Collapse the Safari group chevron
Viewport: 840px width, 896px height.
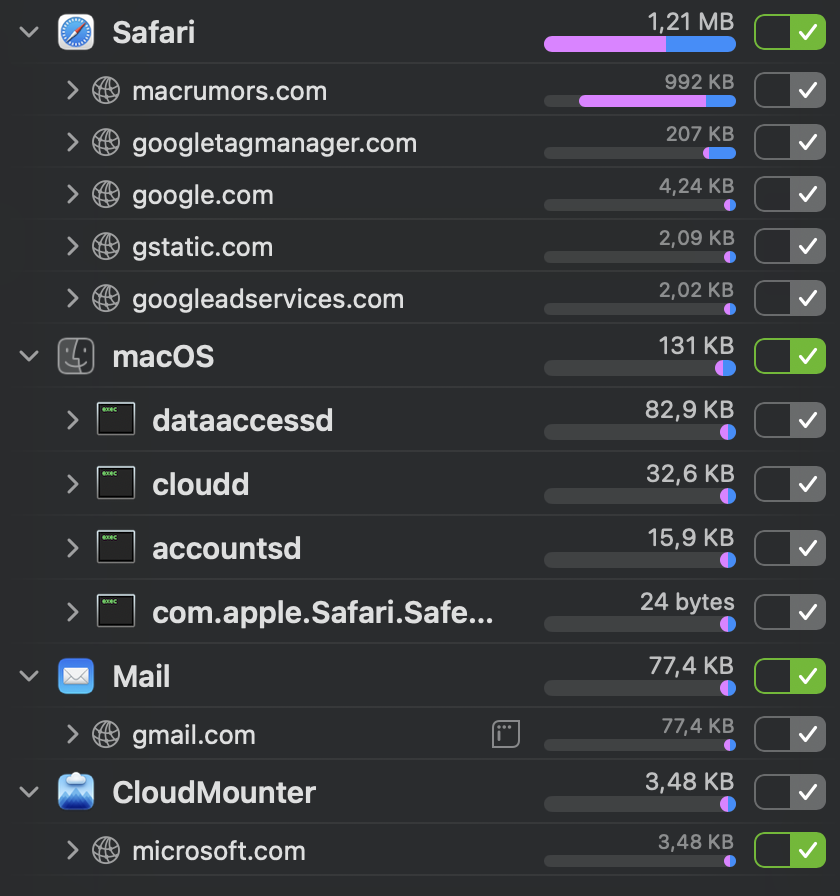(29, 33)
